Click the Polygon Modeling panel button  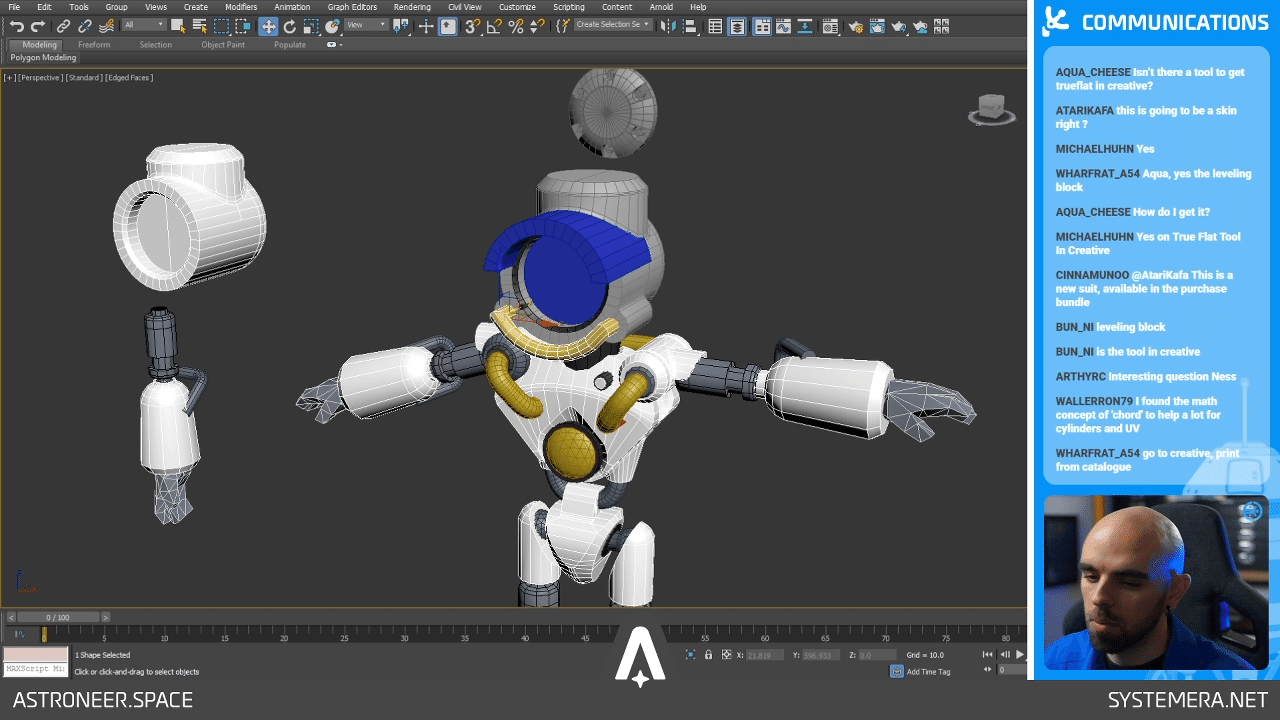[43, 58]
